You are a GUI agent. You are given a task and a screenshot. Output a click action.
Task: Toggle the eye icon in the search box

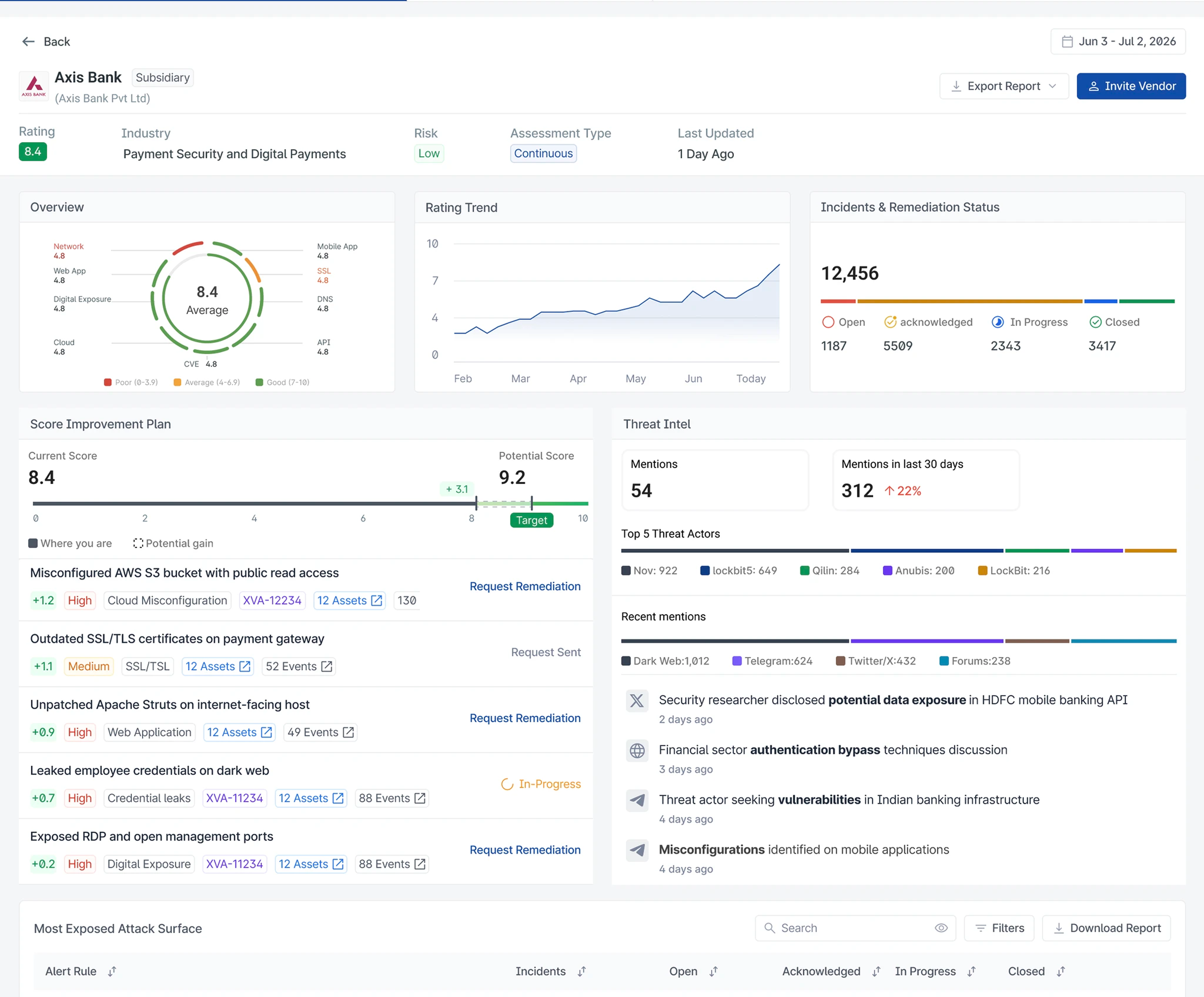pyautogui.click(x=941, y=928)
